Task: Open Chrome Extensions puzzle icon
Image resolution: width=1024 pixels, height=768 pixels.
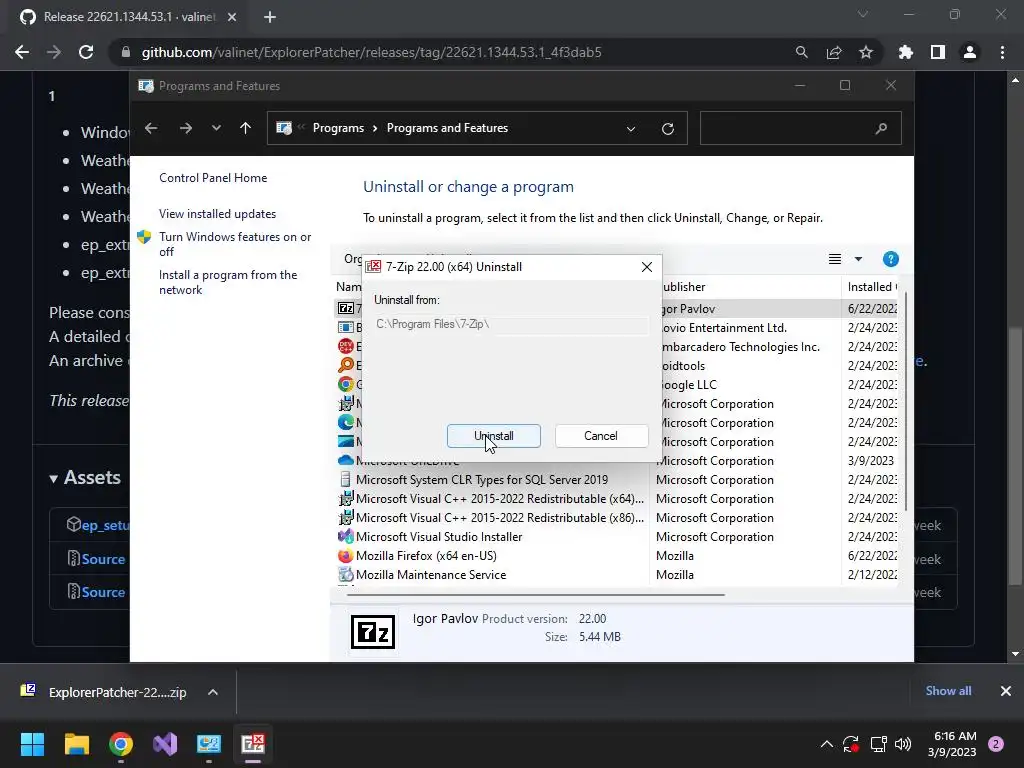Action: (x=906, y=52)
